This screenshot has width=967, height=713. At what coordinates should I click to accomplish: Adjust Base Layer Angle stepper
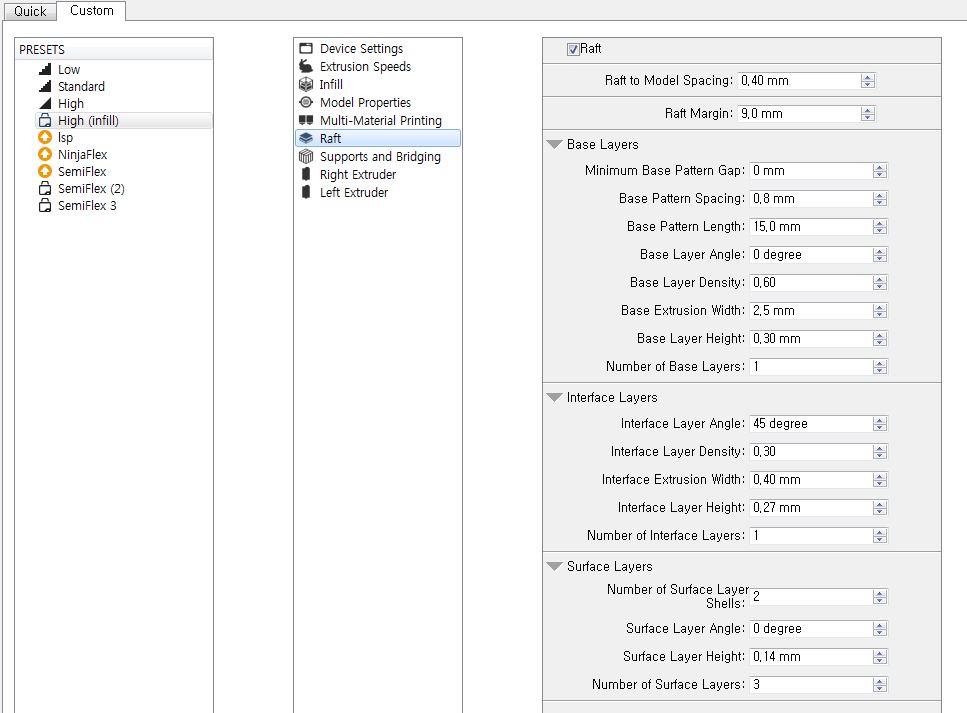pos(880,255)
